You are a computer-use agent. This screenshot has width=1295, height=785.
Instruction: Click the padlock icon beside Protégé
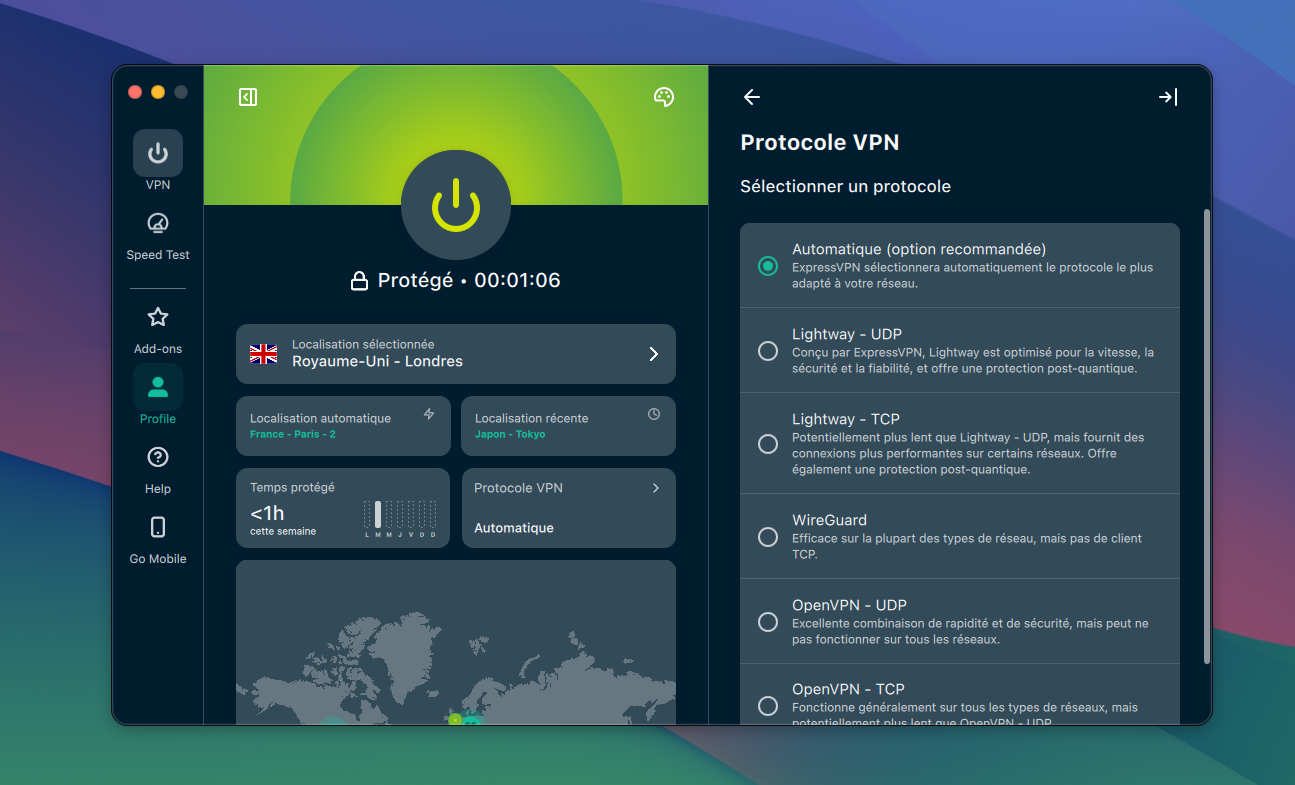[359, 282]
